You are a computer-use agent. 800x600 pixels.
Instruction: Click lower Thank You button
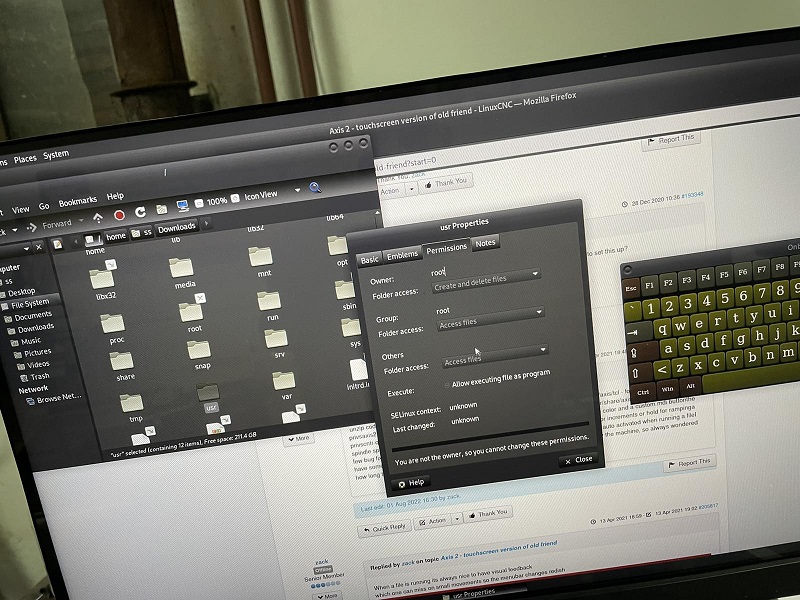[x=488, y=514]
